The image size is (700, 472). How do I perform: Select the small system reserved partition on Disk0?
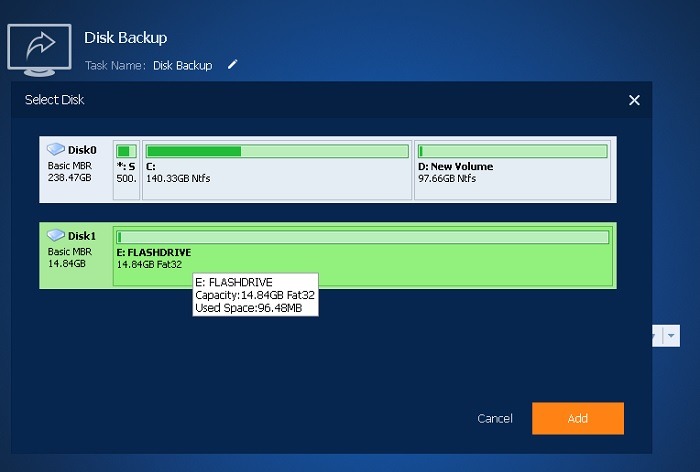coord(126,171)
